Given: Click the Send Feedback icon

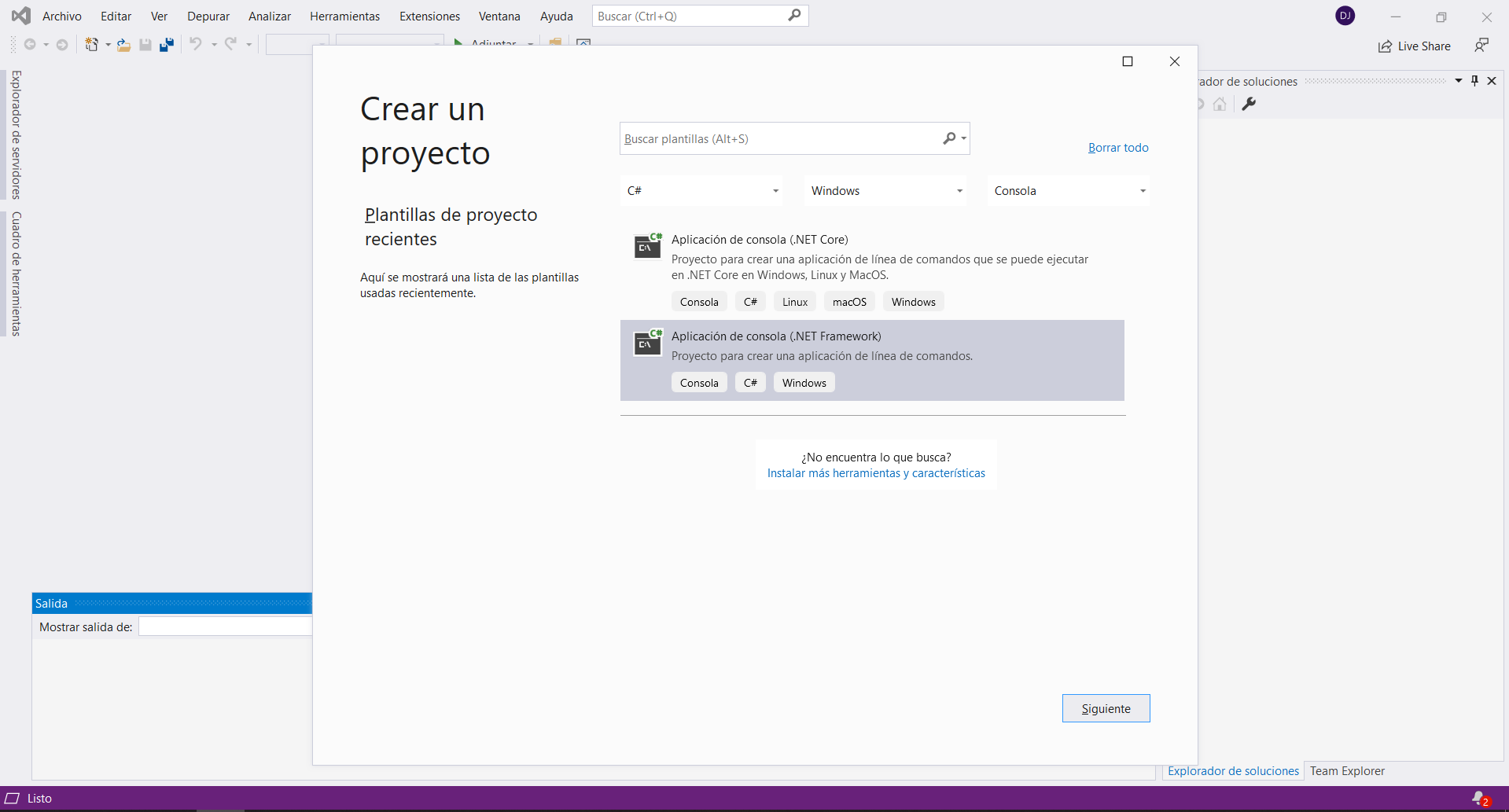Looking at the screenshot, I should coord(1481,46).
